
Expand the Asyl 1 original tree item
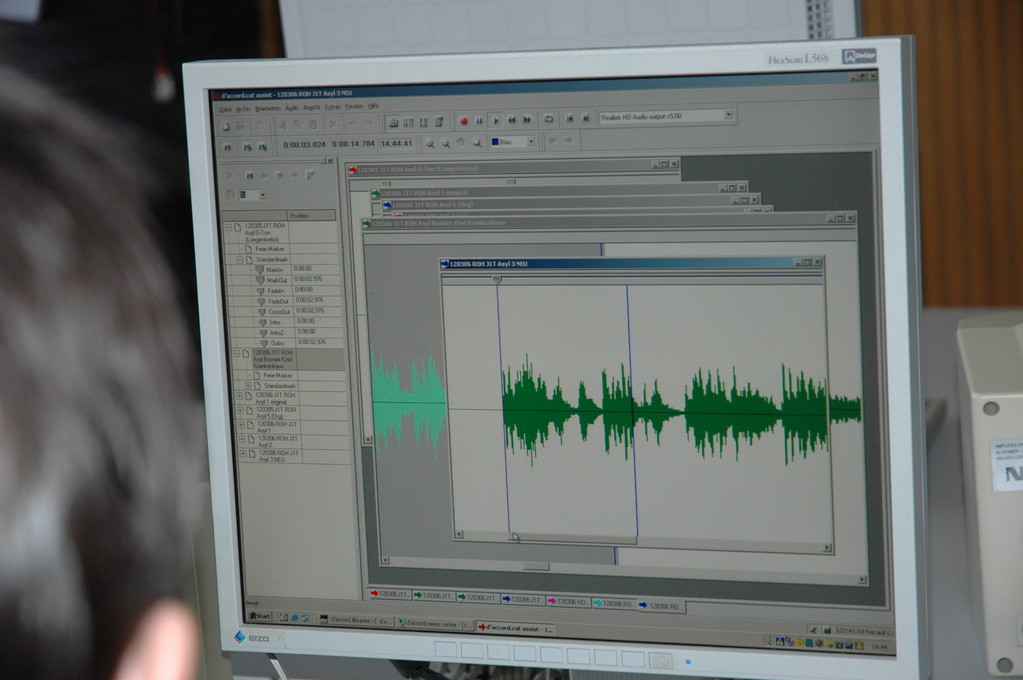click(x=239, y=396)
